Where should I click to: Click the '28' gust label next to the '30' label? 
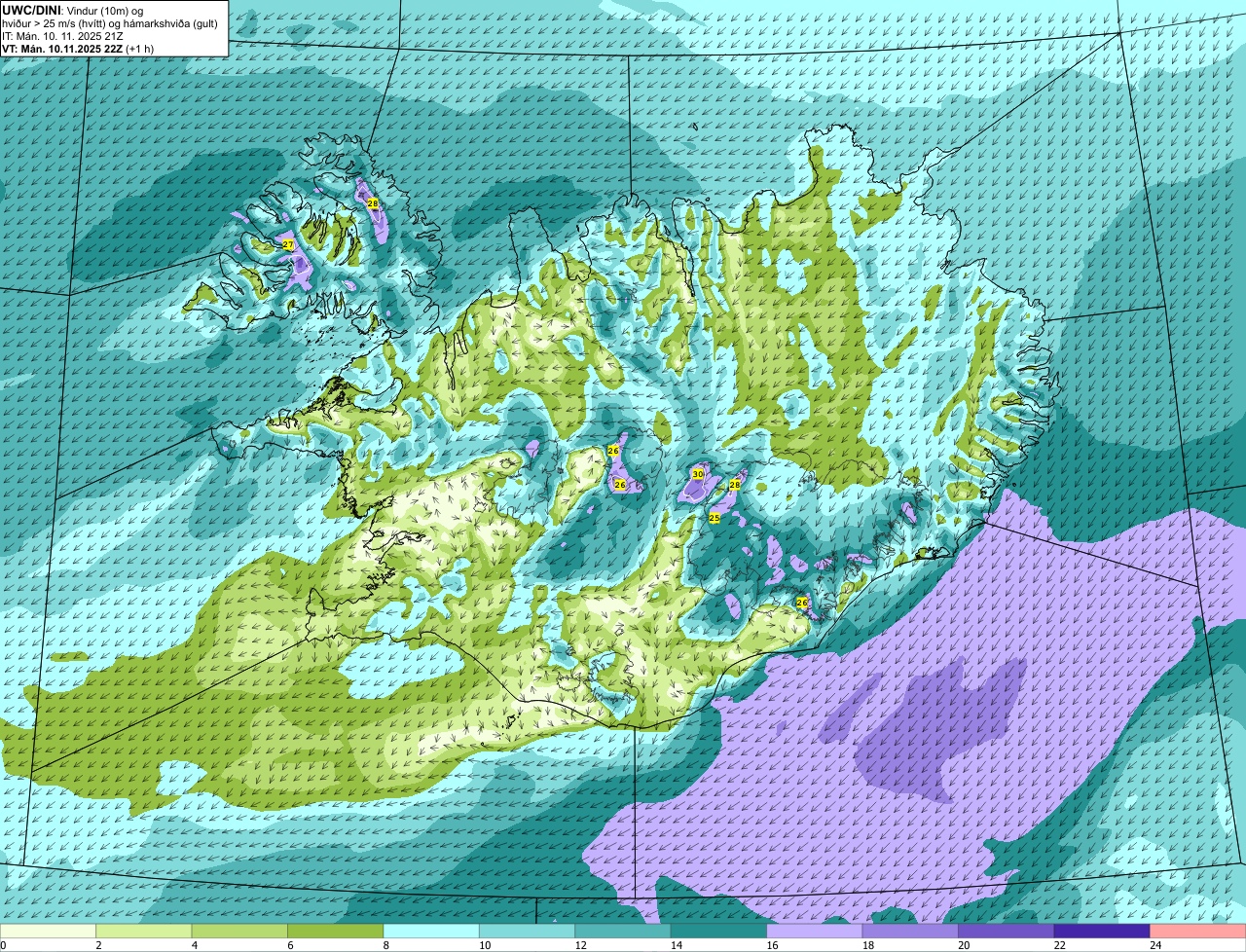[735, 485]
